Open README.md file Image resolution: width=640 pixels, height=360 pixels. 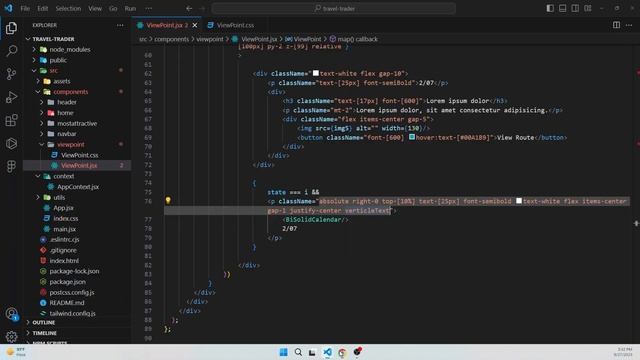coord(67,303)
